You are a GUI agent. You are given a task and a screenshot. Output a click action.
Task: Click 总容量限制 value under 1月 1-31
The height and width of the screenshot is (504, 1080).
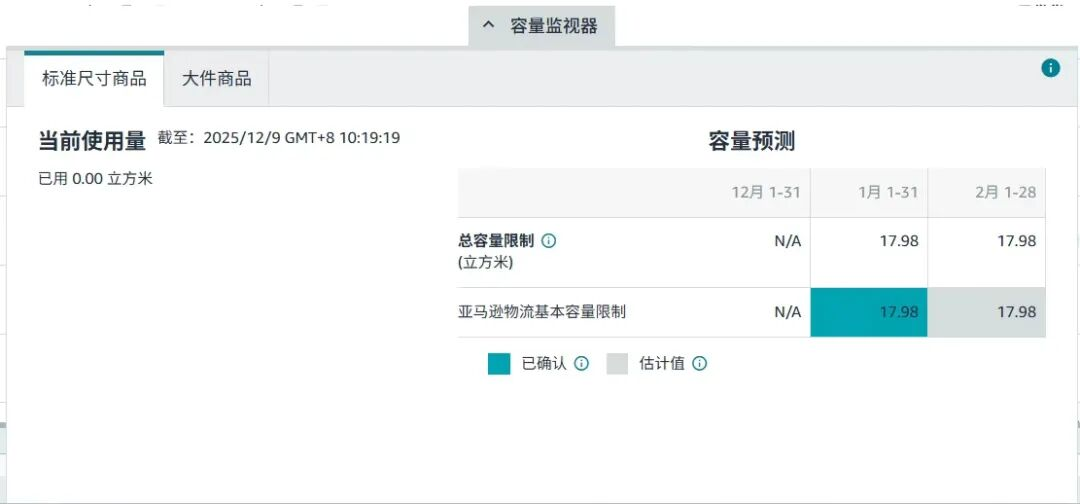(898, 241)
